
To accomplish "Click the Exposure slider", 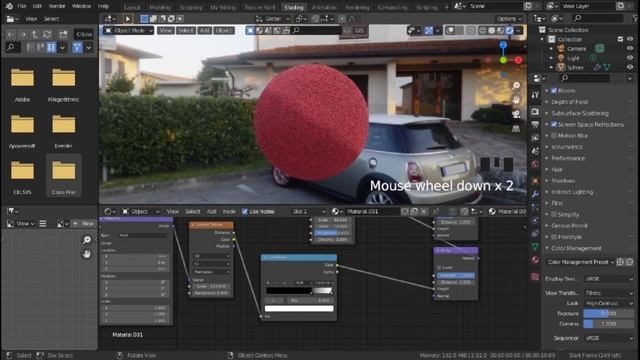I will click(609, 313).
